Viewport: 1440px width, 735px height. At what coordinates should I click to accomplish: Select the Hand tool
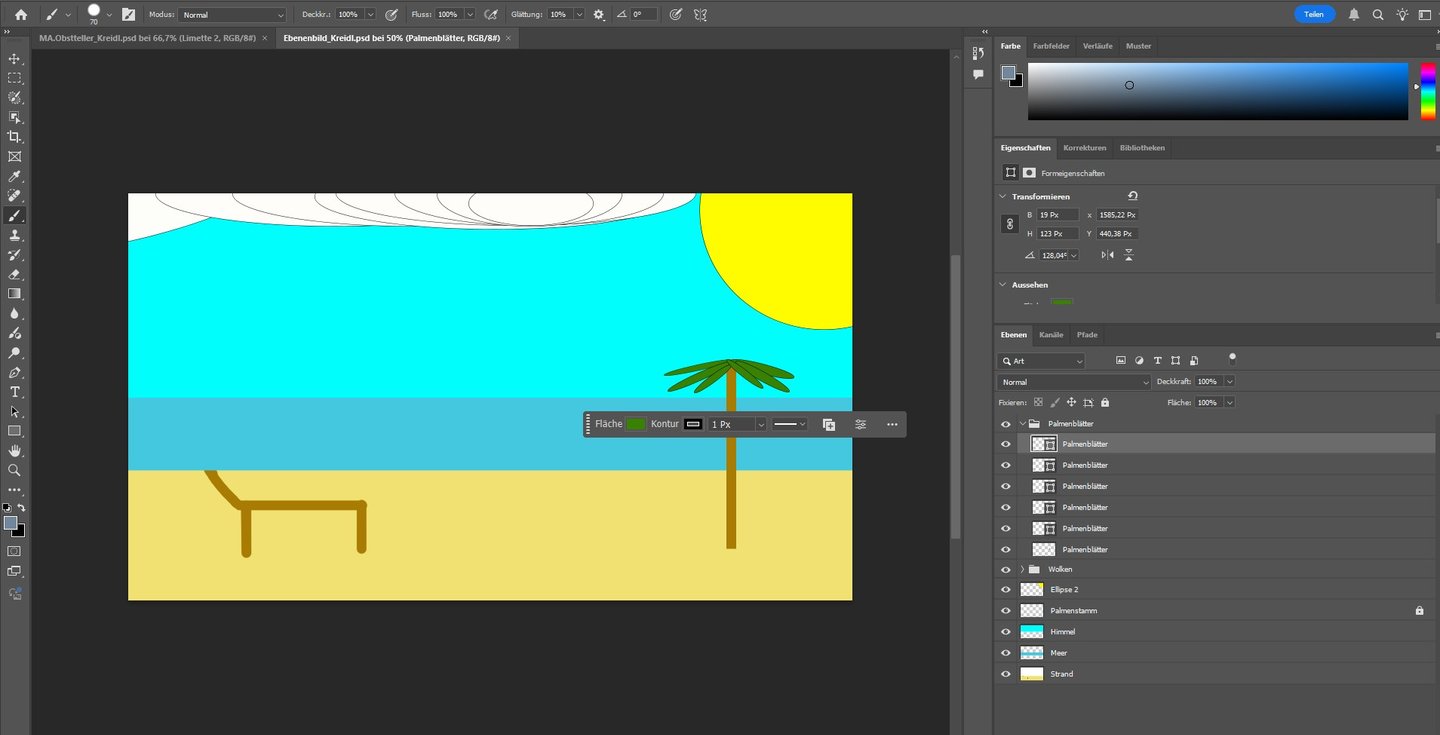pyautogui.click(x=14, y=450)
